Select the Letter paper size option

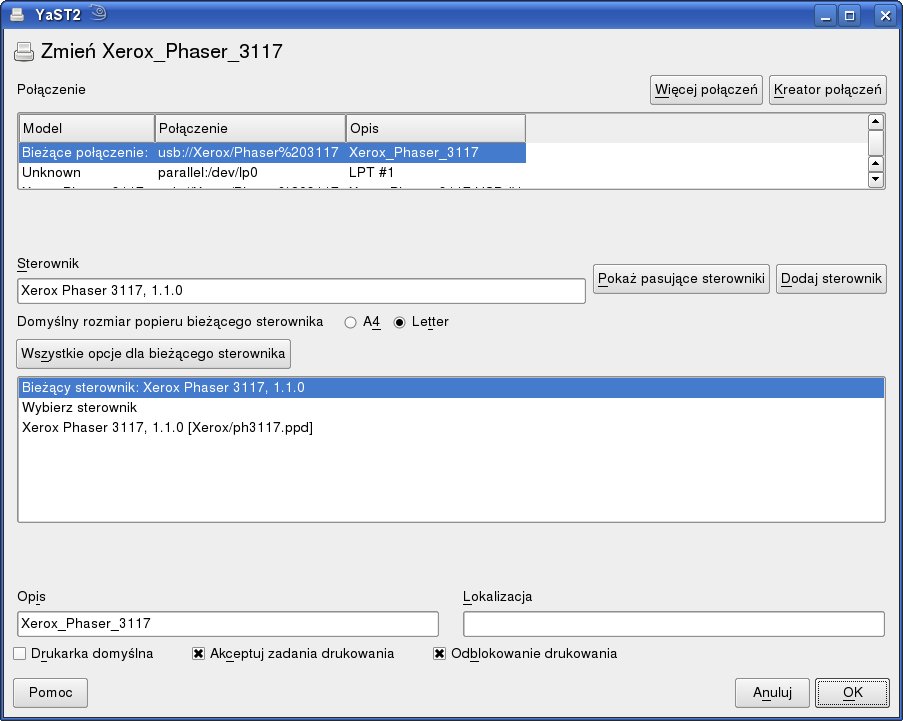[x=400, y=322]
